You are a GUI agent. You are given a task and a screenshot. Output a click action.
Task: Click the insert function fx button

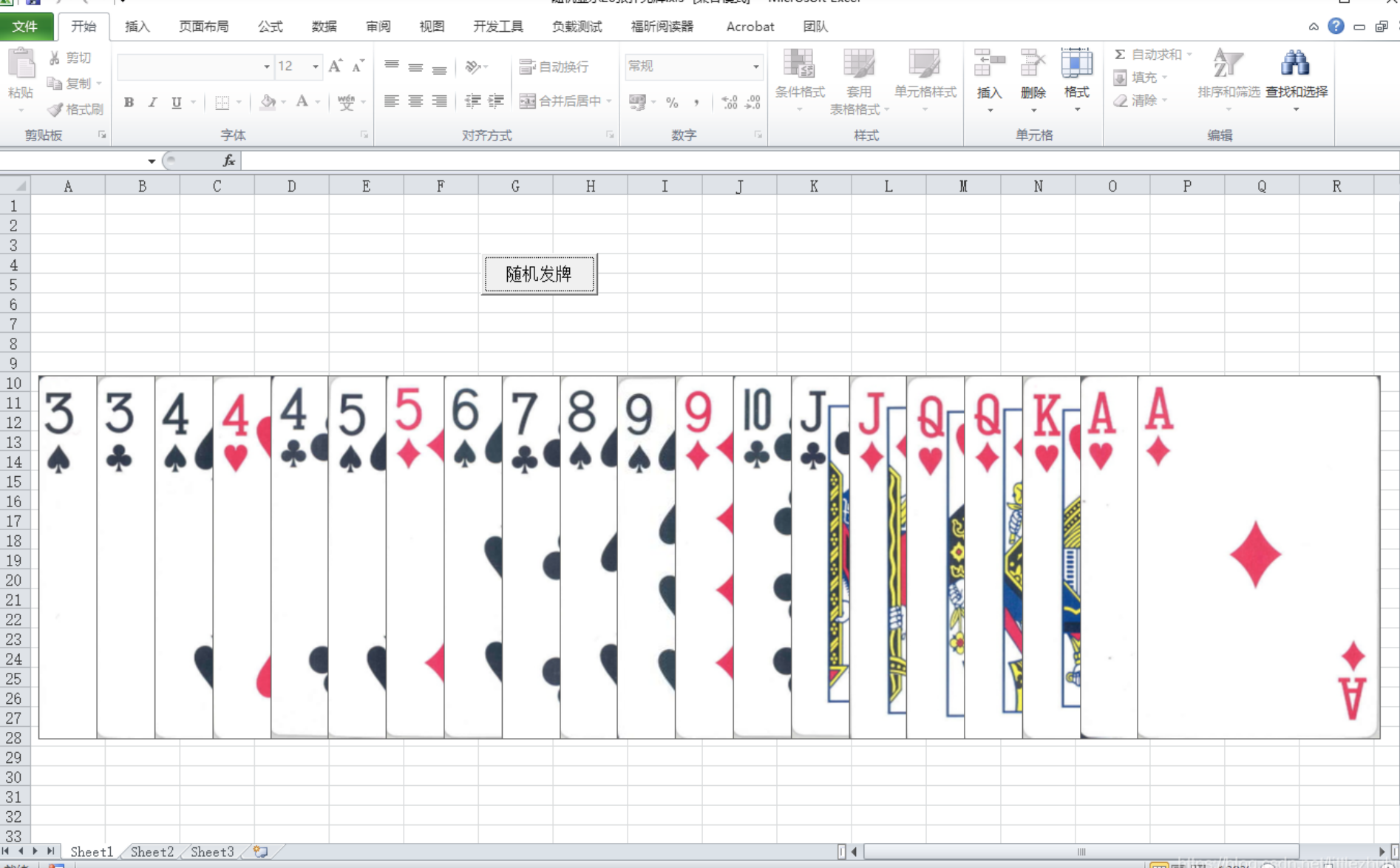(x=229, y=160)
